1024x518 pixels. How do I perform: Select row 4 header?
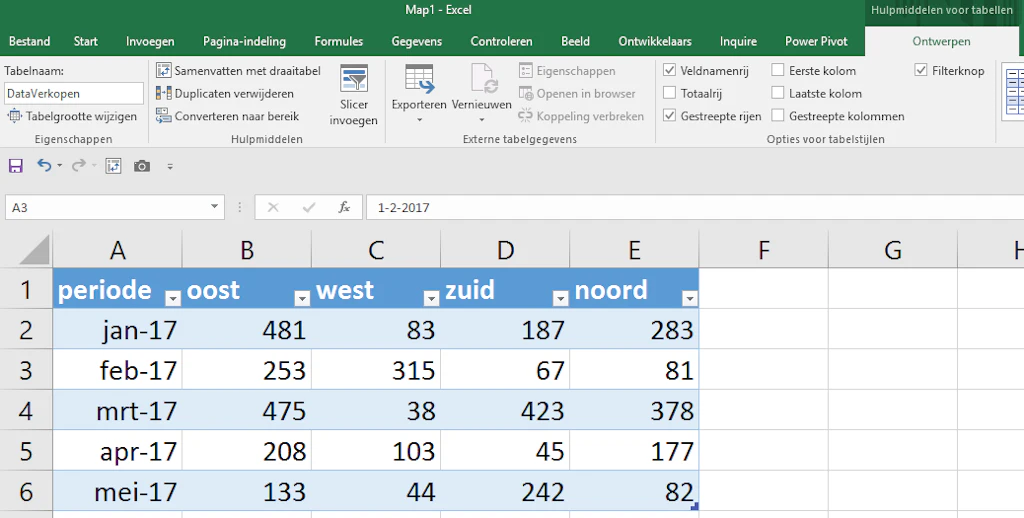(x=26, y=410)
